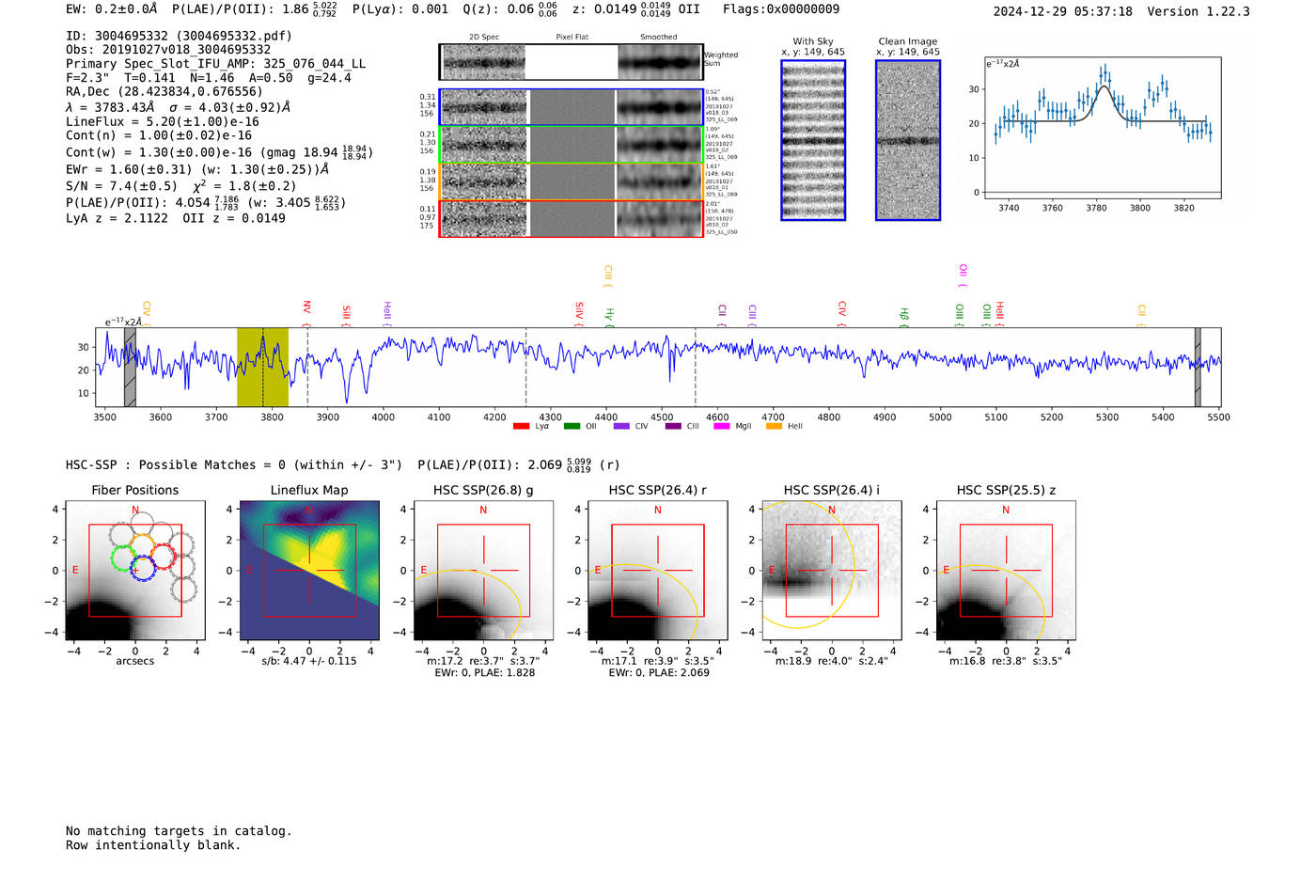Click the No matching targets in catalog message
This screenshot has height=896, width=1316.
179,831
